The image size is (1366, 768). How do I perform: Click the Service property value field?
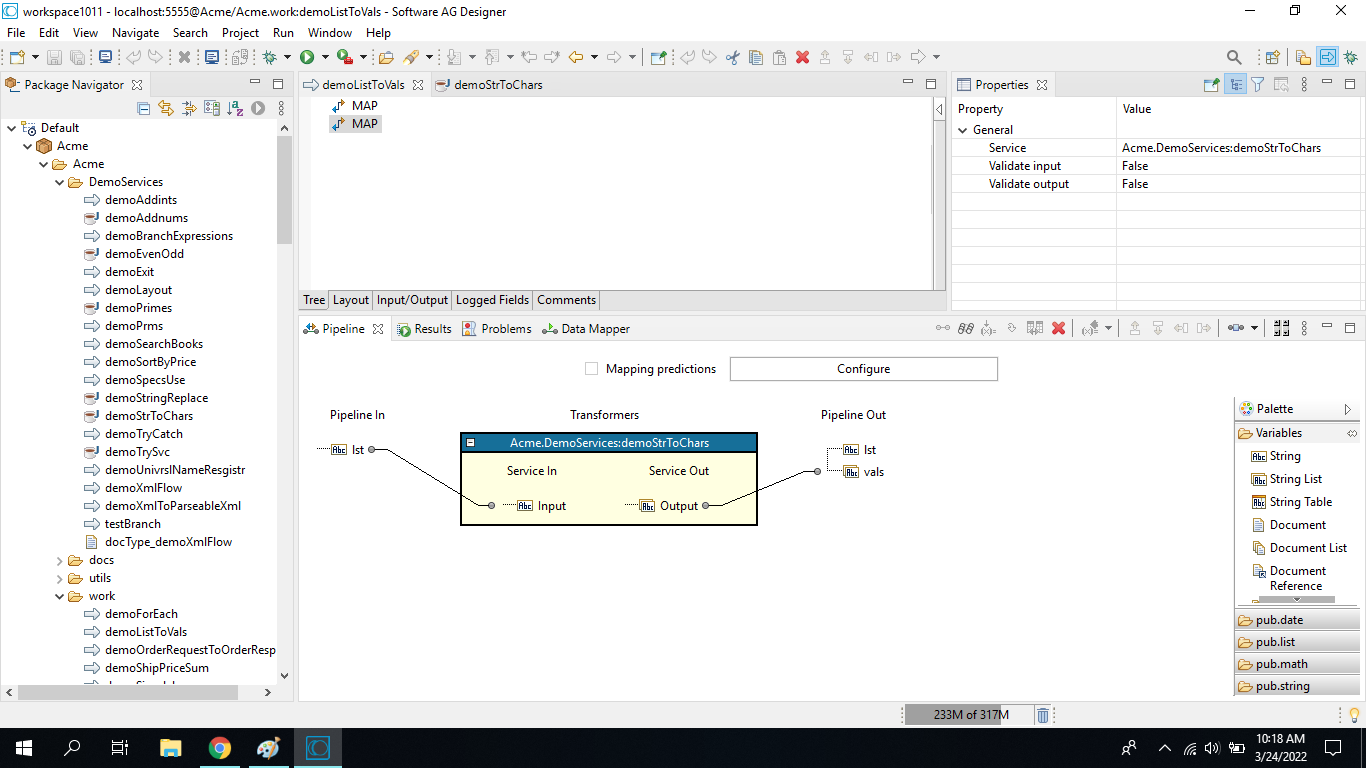pyautogui.click(x=1240, y=148)
